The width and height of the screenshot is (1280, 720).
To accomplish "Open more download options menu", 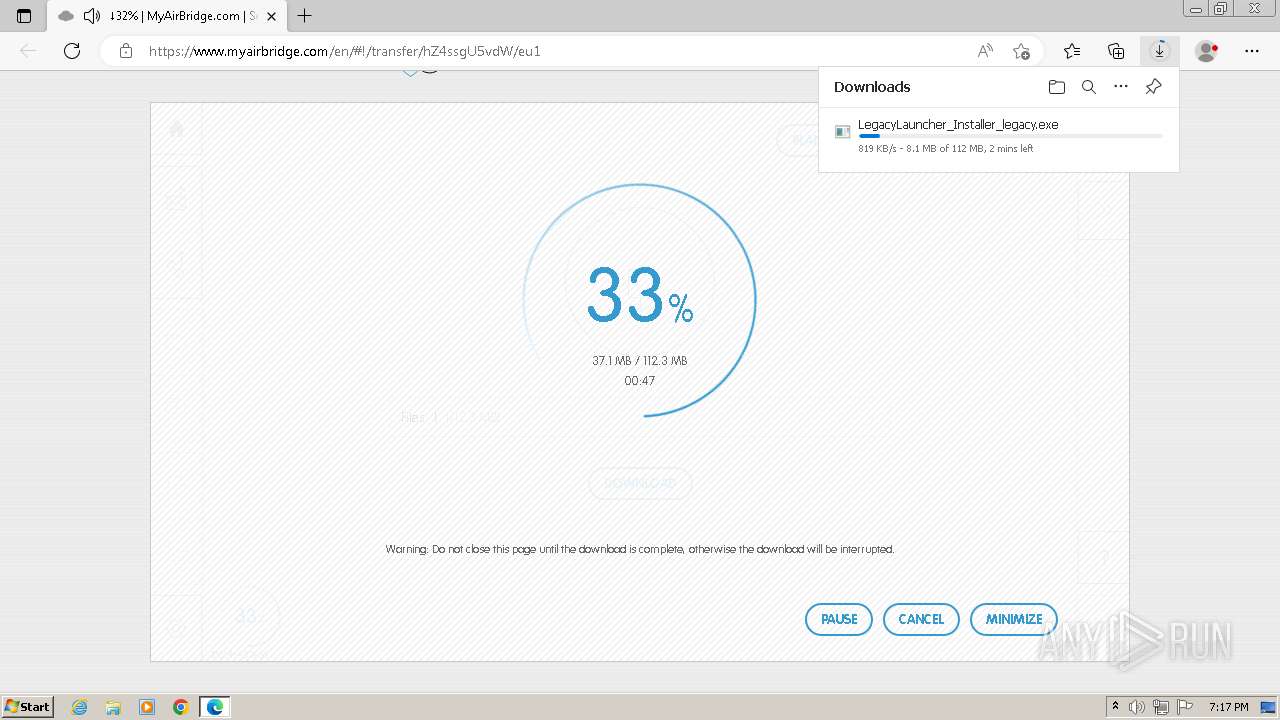I will point(1121,87).
